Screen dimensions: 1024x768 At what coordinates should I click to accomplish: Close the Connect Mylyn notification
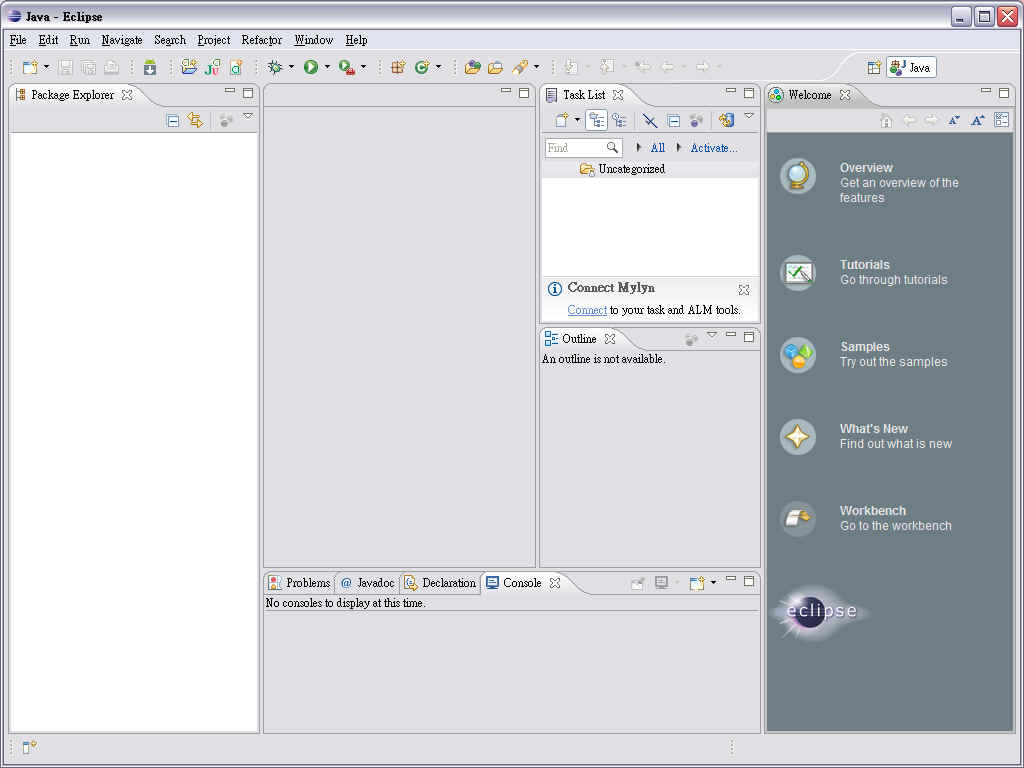pos(744,289)
